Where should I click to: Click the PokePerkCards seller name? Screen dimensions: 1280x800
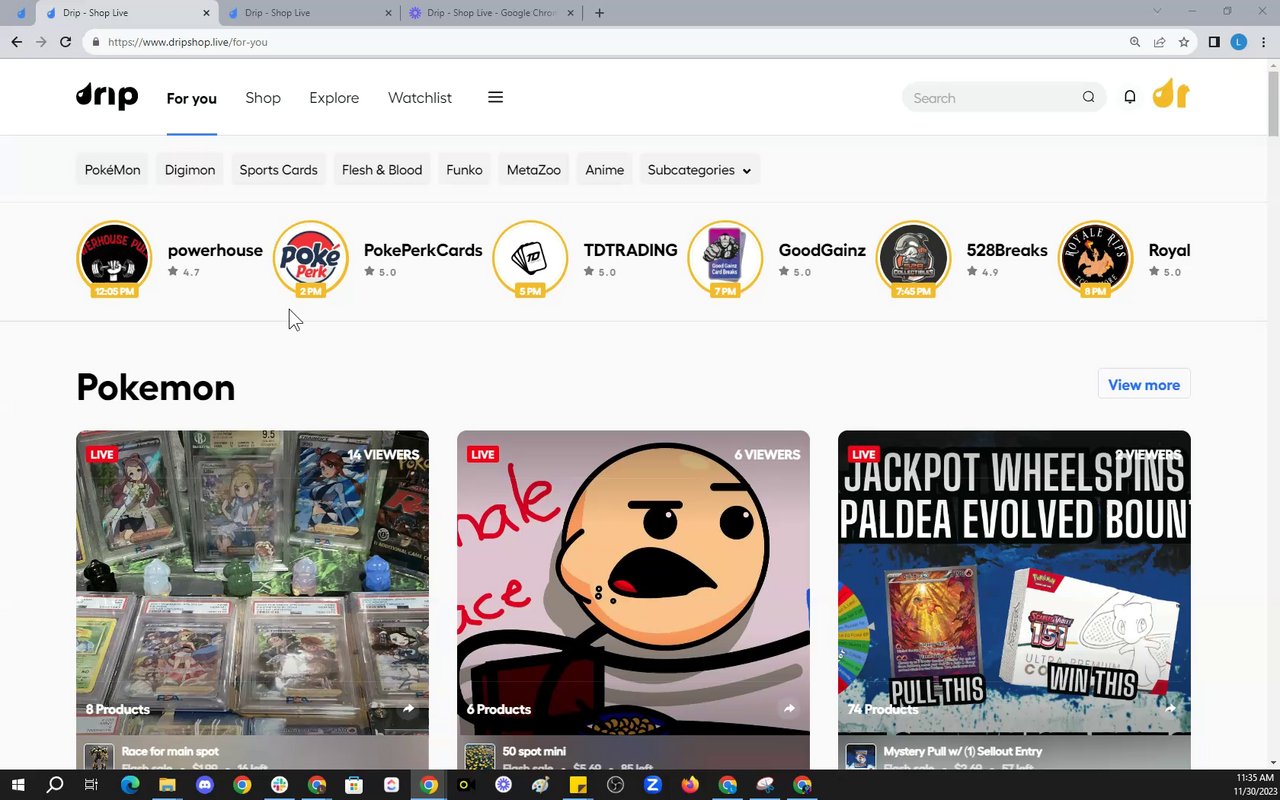coord(423,250)
